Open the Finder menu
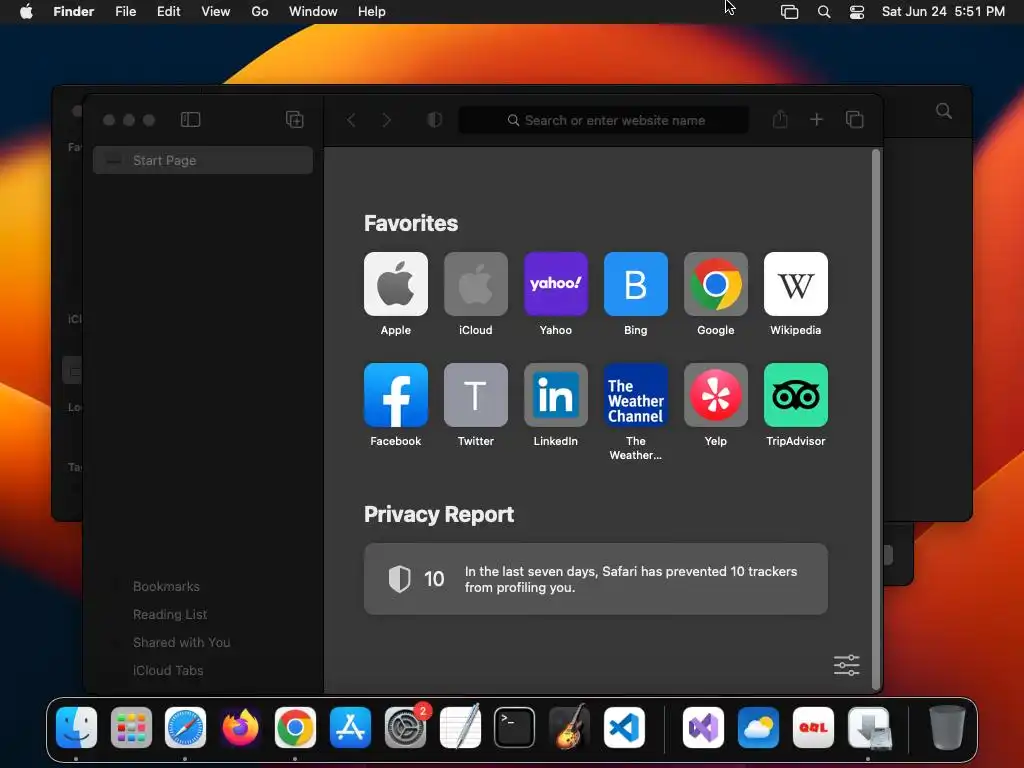Viewport: 1024px width, 768px height. point(74,11)
